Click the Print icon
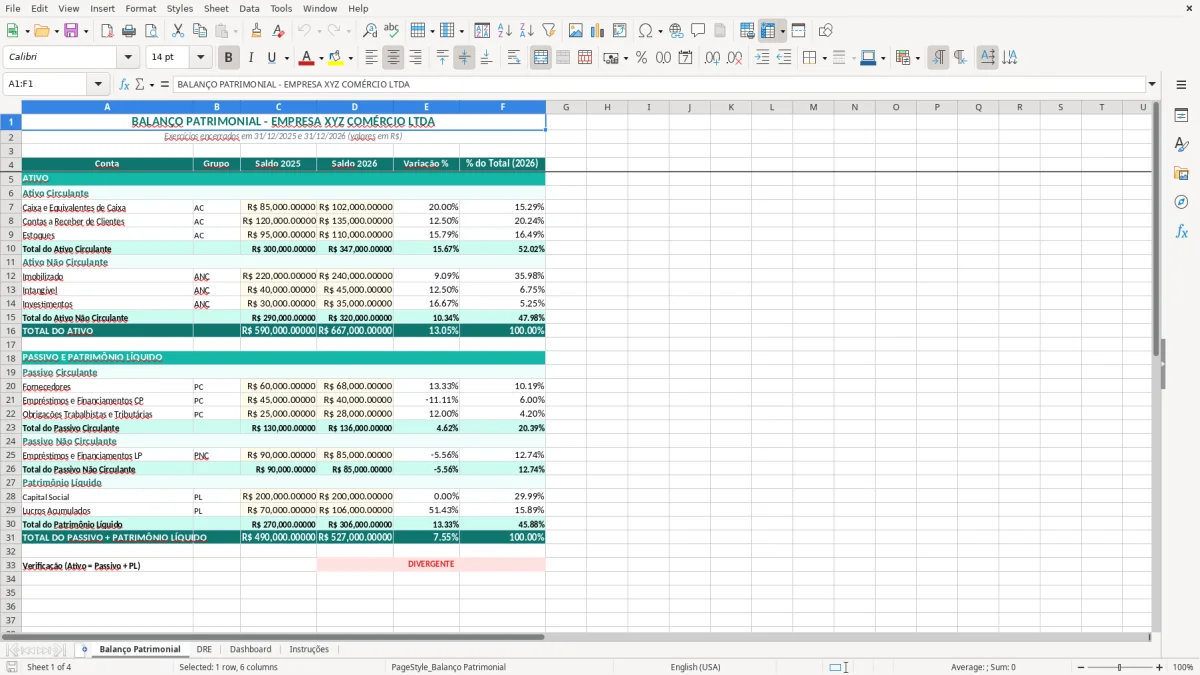This screenshot has height=675, width=1200. (x=129, y=31)
